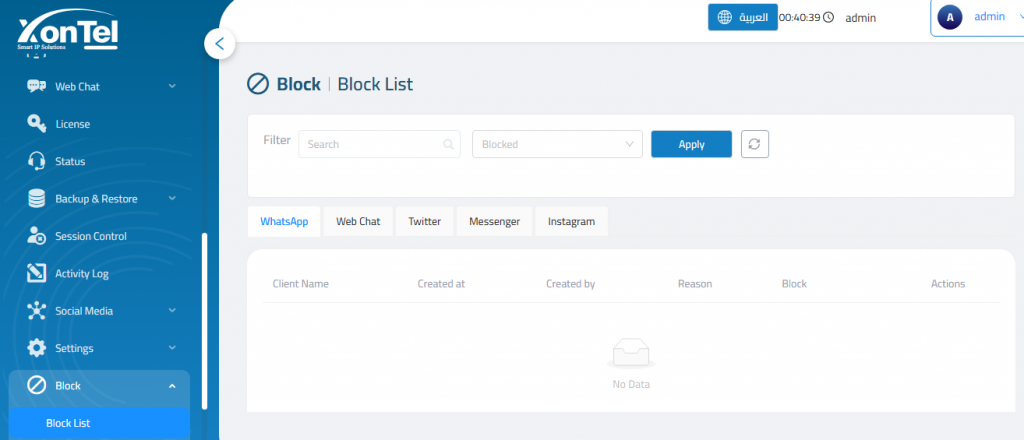Switch to the Instagram tab
Viewport: 1024px width, 440px height.
pos(571,221)
